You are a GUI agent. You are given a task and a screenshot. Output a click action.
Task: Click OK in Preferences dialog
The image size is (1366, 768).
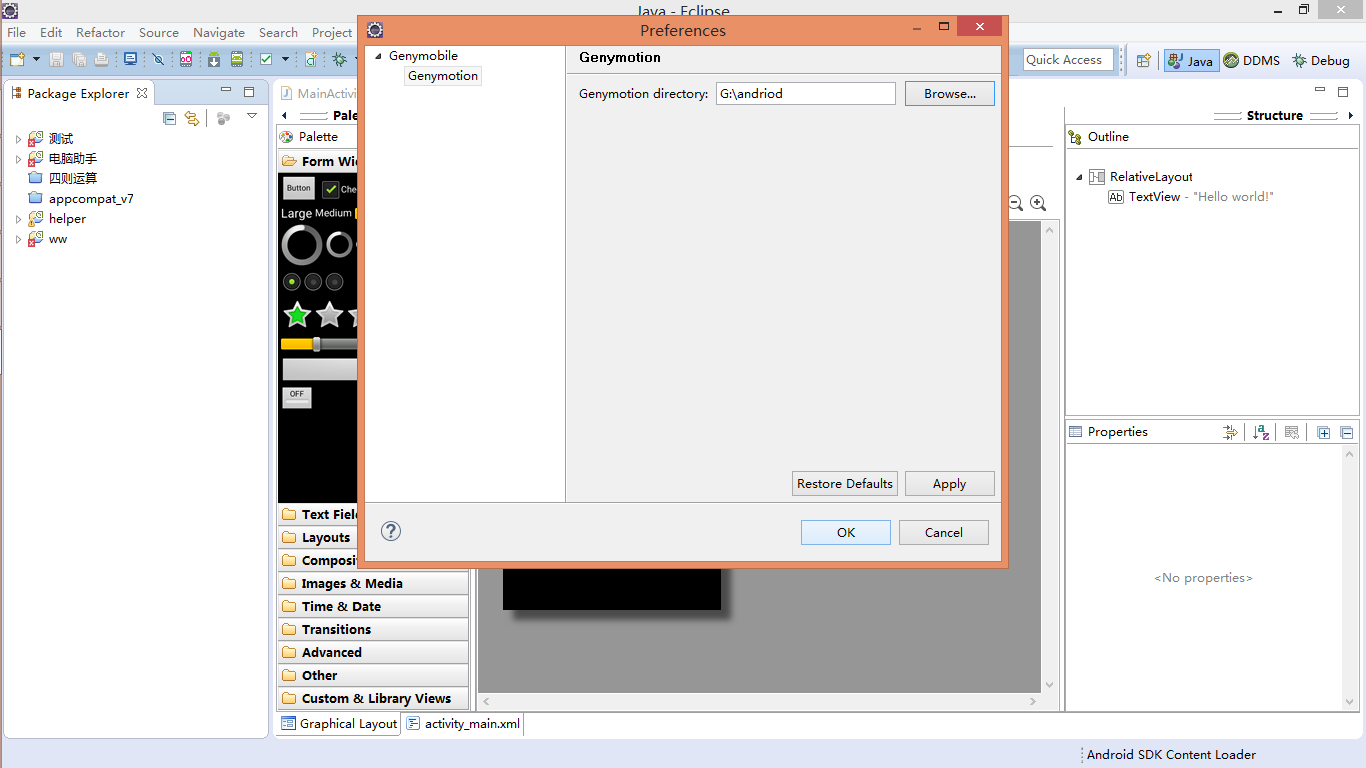point(846,533)
